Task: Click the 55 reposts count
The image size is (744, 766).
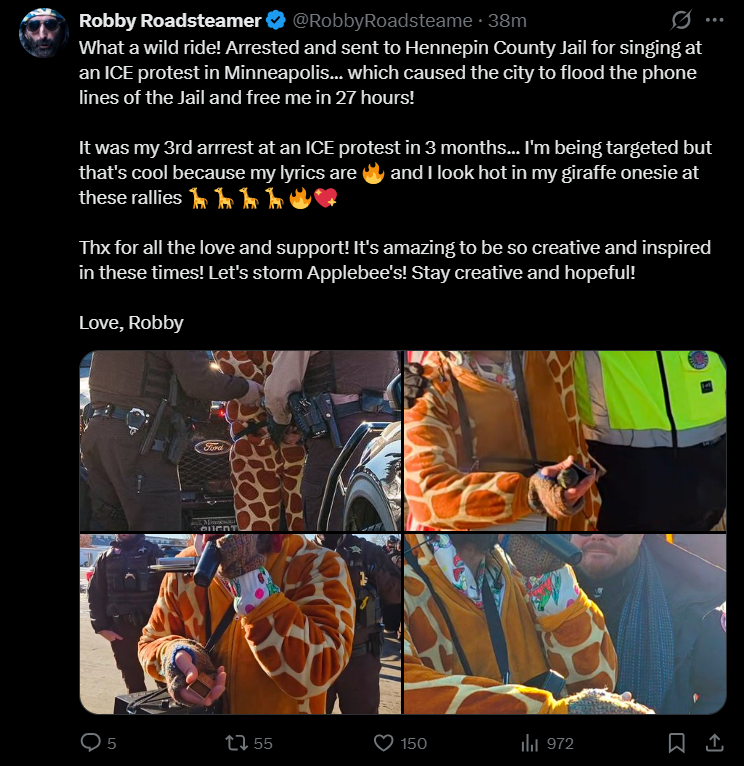Action: pyautogui.click(x=263, y=744)
